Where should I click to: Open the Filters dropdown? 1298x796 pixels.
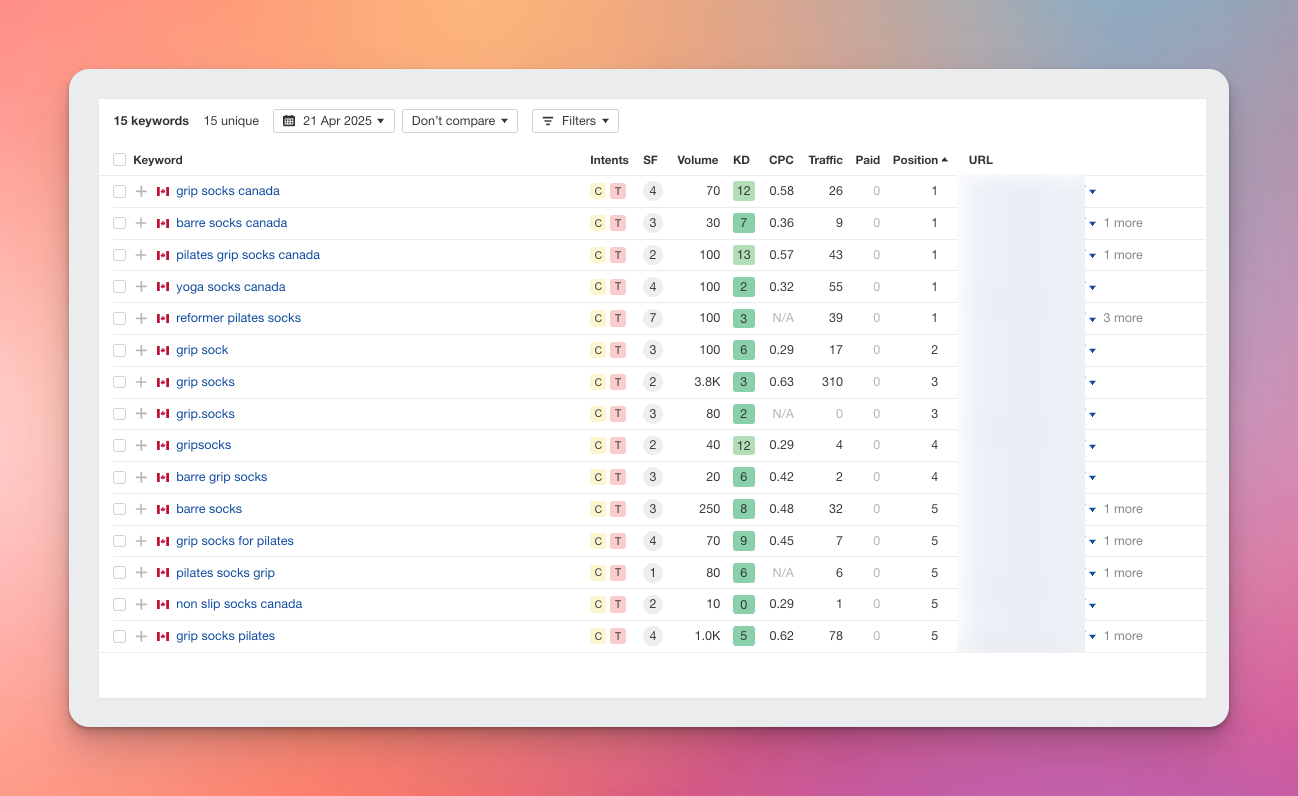coord(575,121)
